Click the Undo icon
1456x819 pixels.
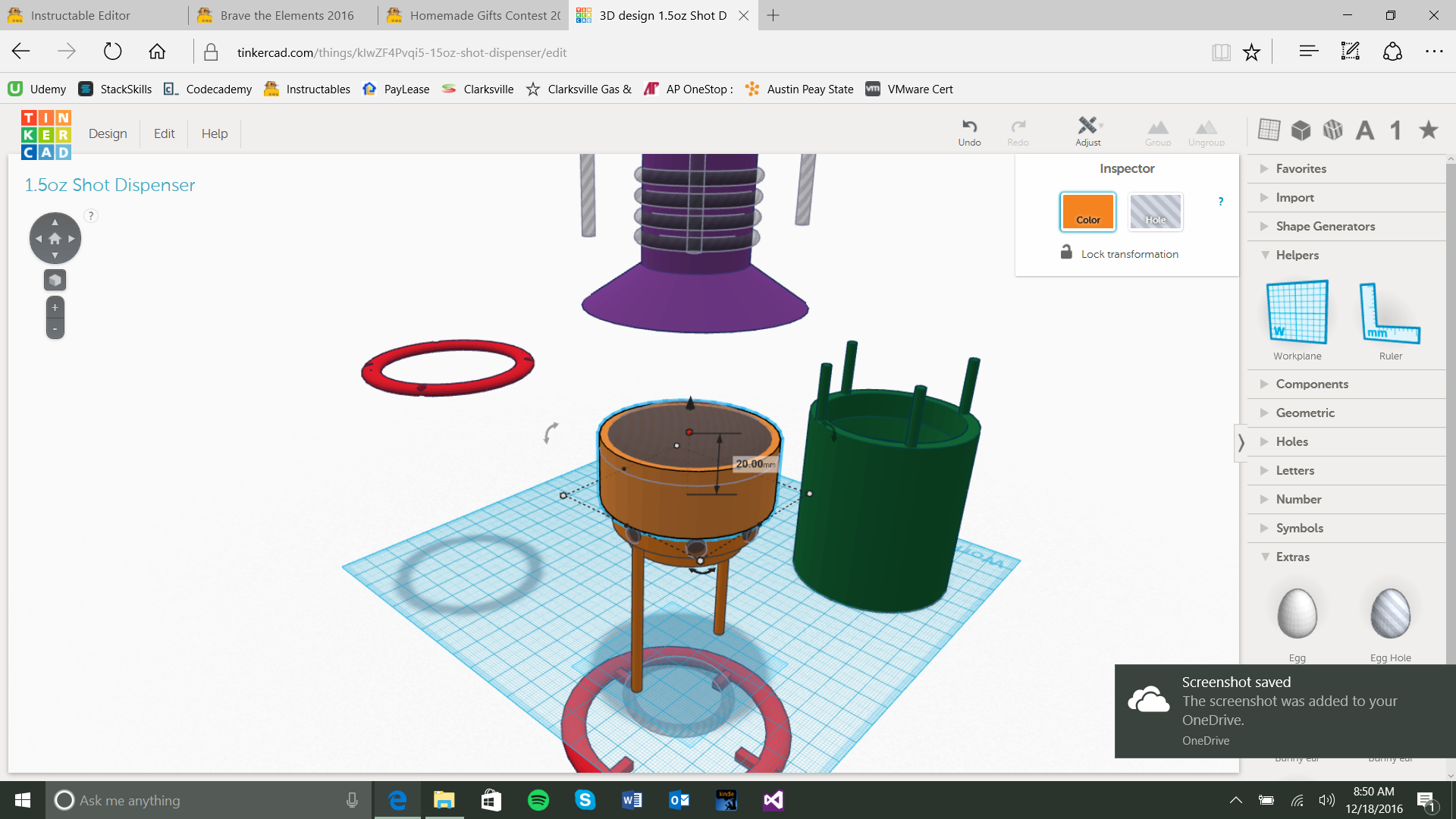point(969,131)
